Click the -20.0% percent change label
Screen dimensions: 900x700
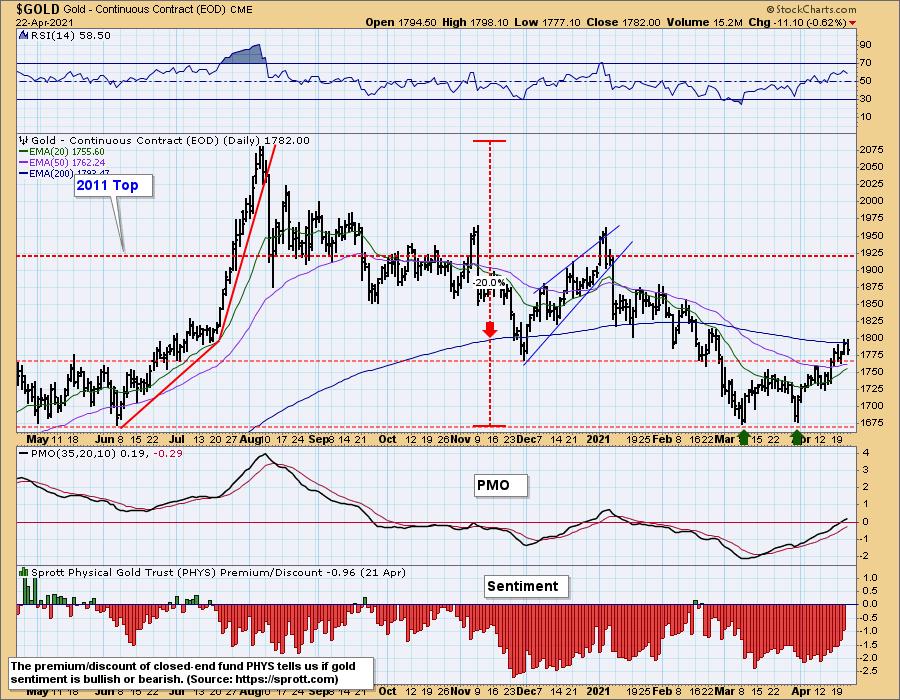[489, 282]
